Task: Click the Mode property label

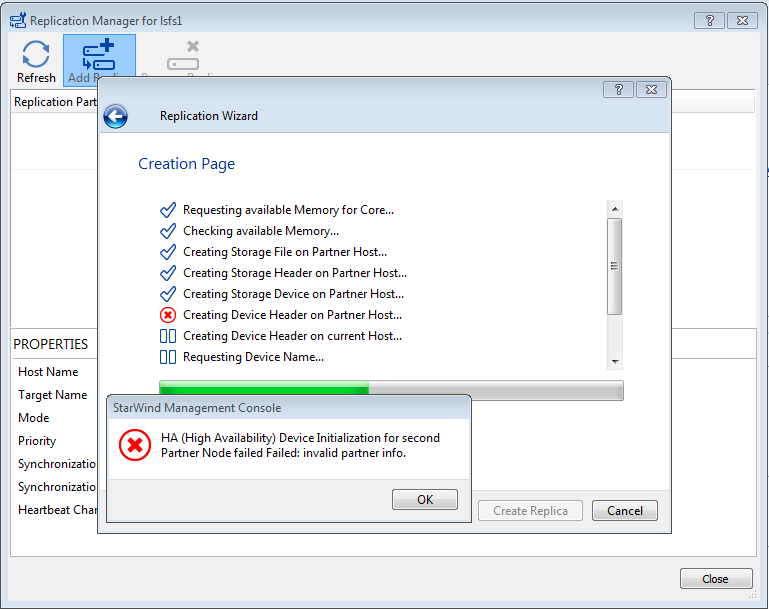Action: 34,418
